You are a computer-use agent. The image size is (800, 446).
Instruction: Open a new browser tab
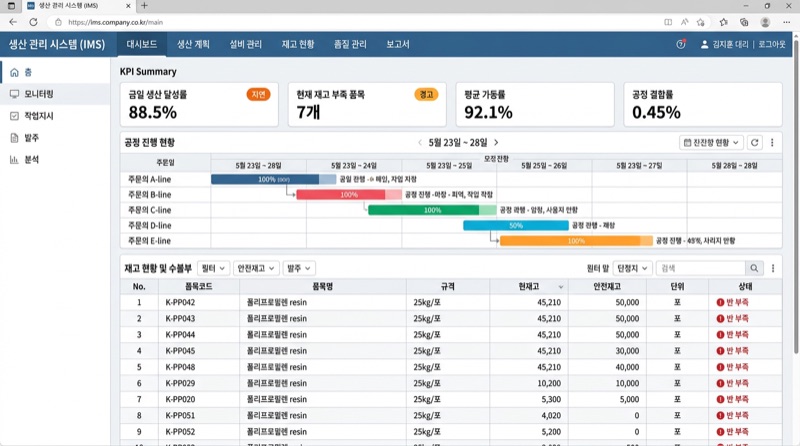(144, 6)
